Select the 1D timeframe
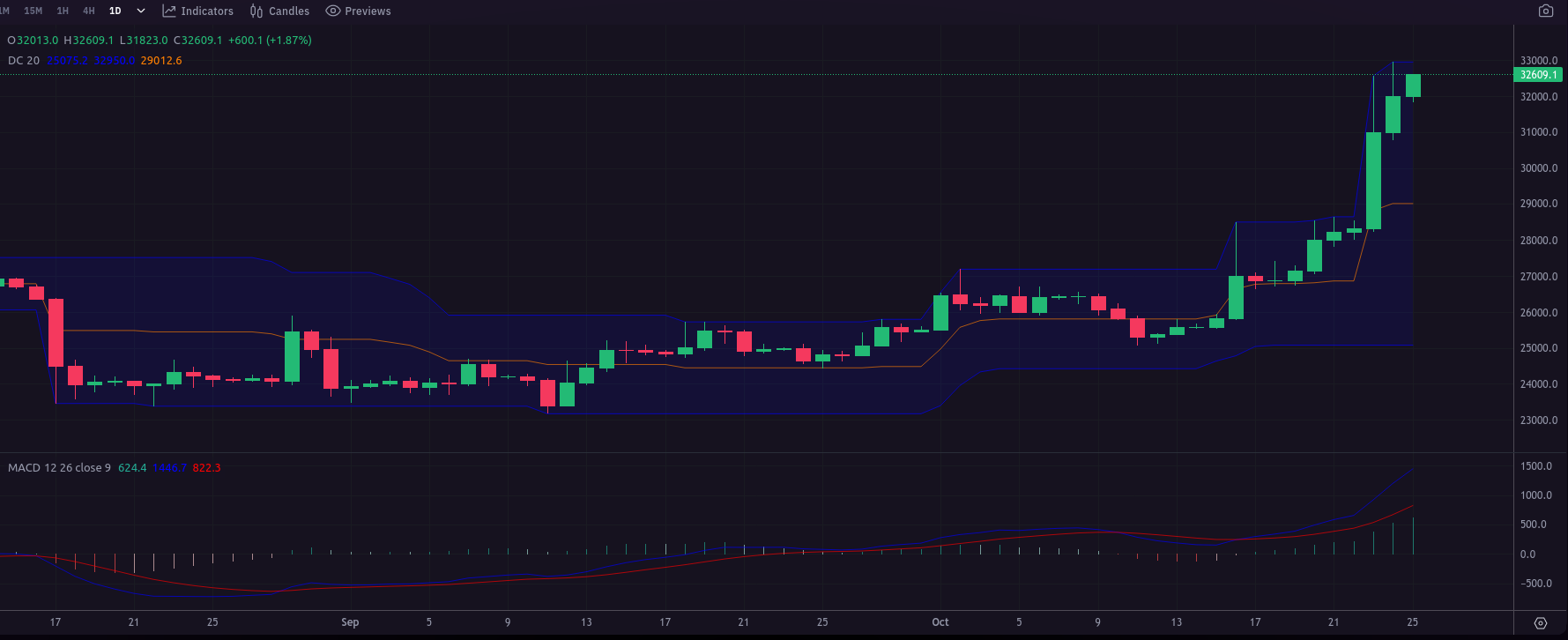This screenshot has height=640, width=1568. pyautogui.click(x=115, y=11)
